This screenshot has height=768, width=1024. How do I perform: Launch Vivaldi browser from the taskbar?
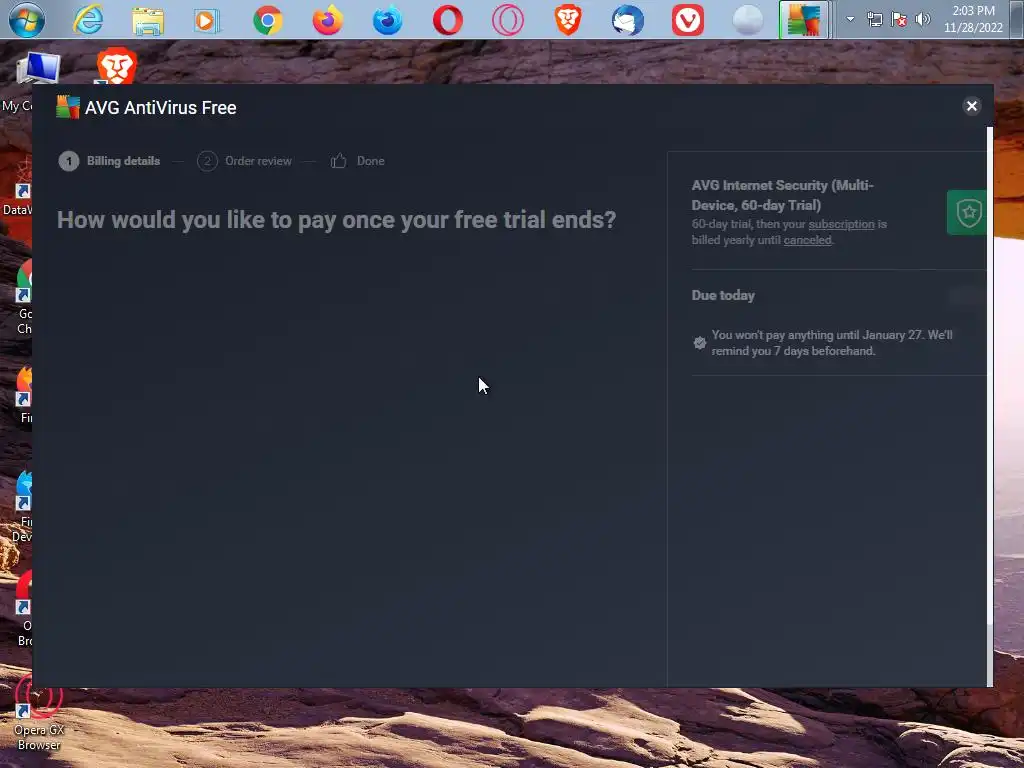pos(688,20)
